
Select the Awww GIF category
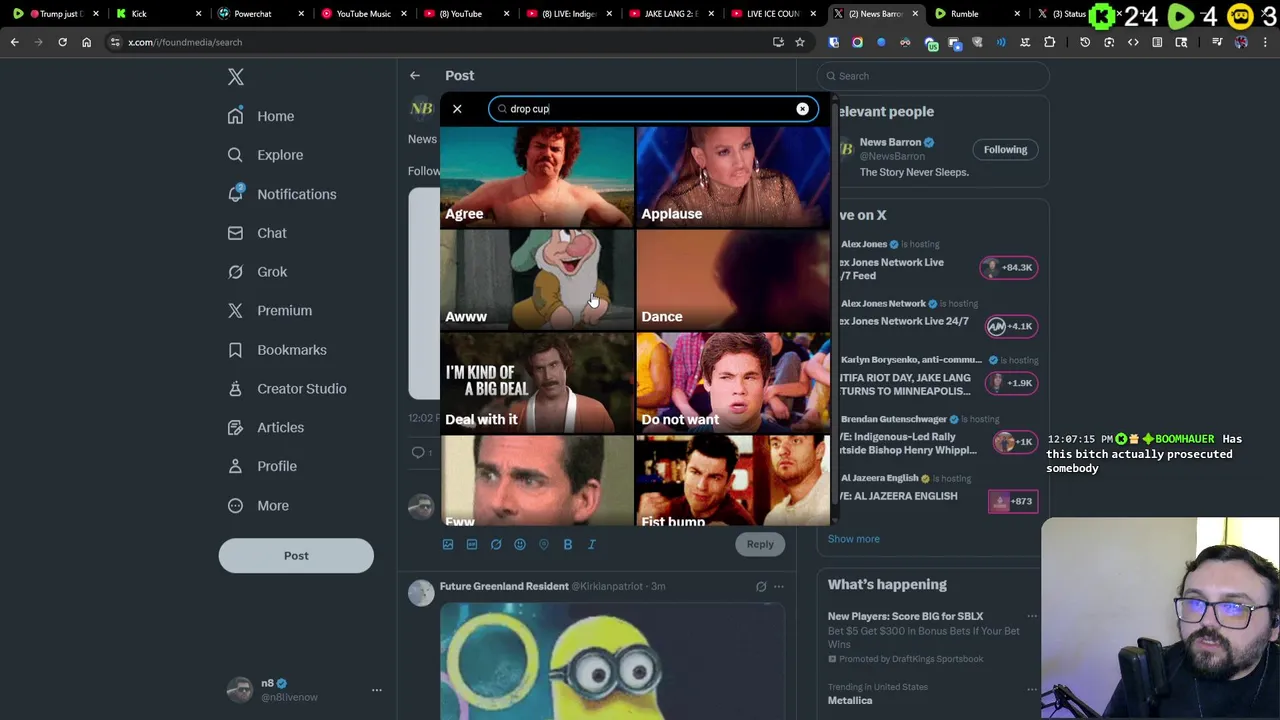(537, 279)
